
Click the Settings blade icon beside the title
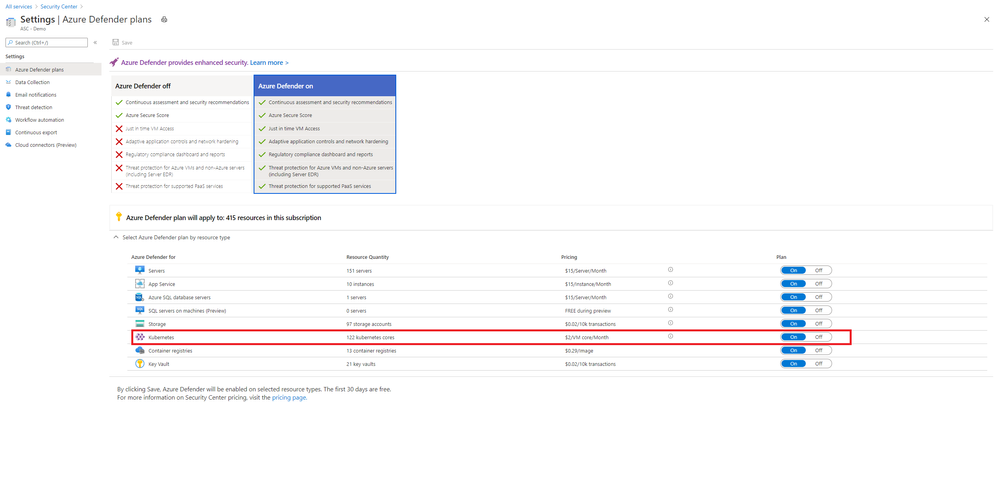click(x=10, y=22)
